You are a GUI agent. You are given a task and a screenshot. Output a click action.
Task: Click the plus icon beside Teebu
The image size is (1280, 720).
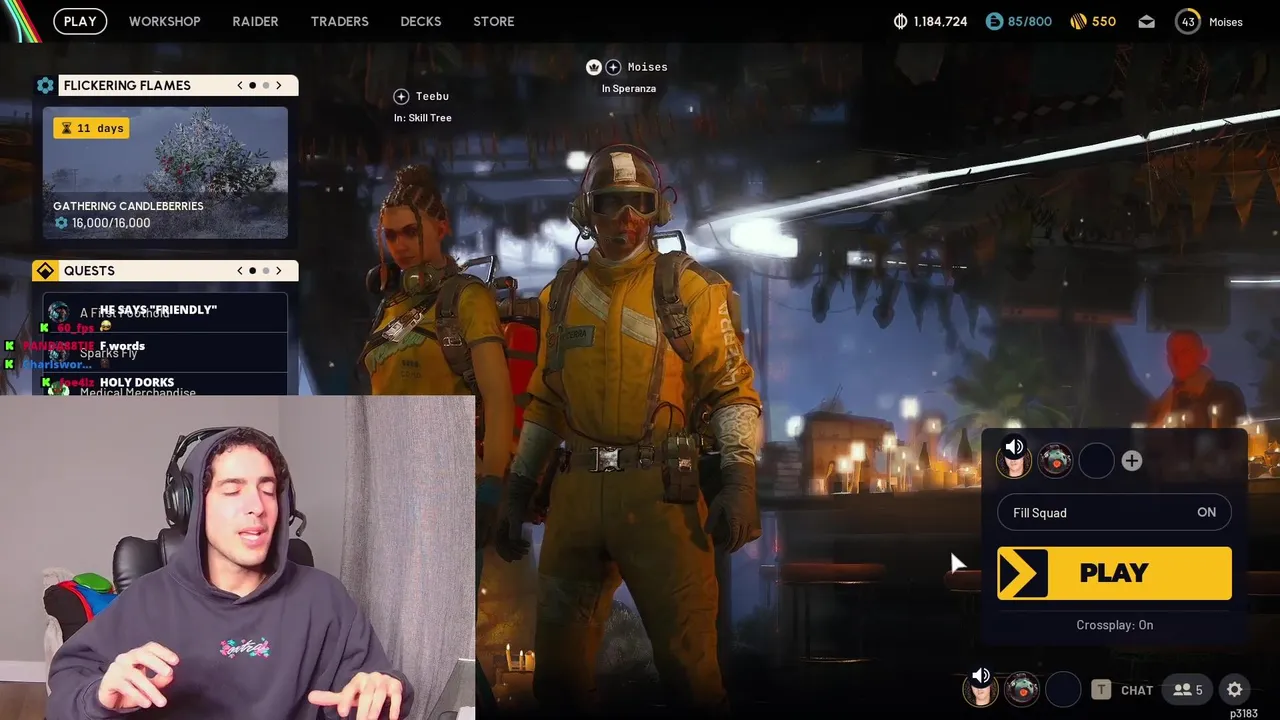coord(401,96)
